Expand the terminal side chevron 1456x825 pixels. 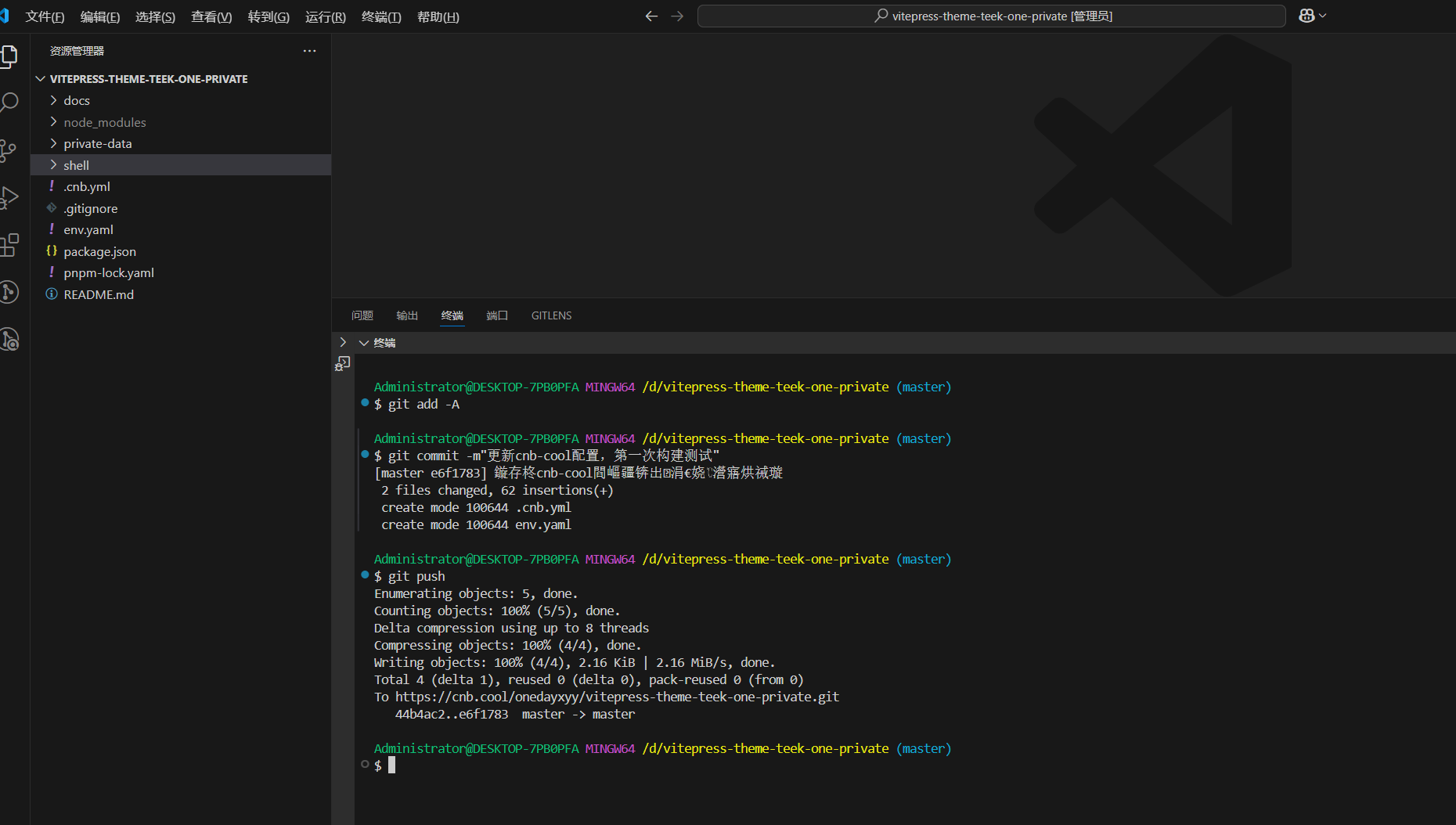point(343,342)
